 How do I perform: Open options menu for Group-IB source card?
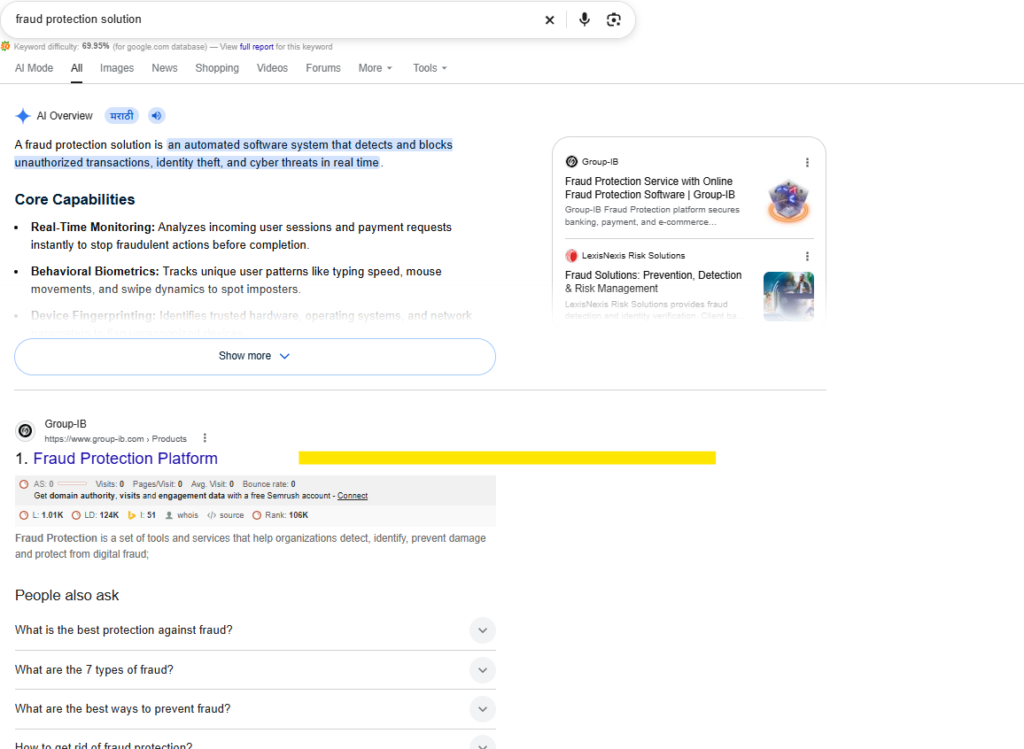coord(807,162)
